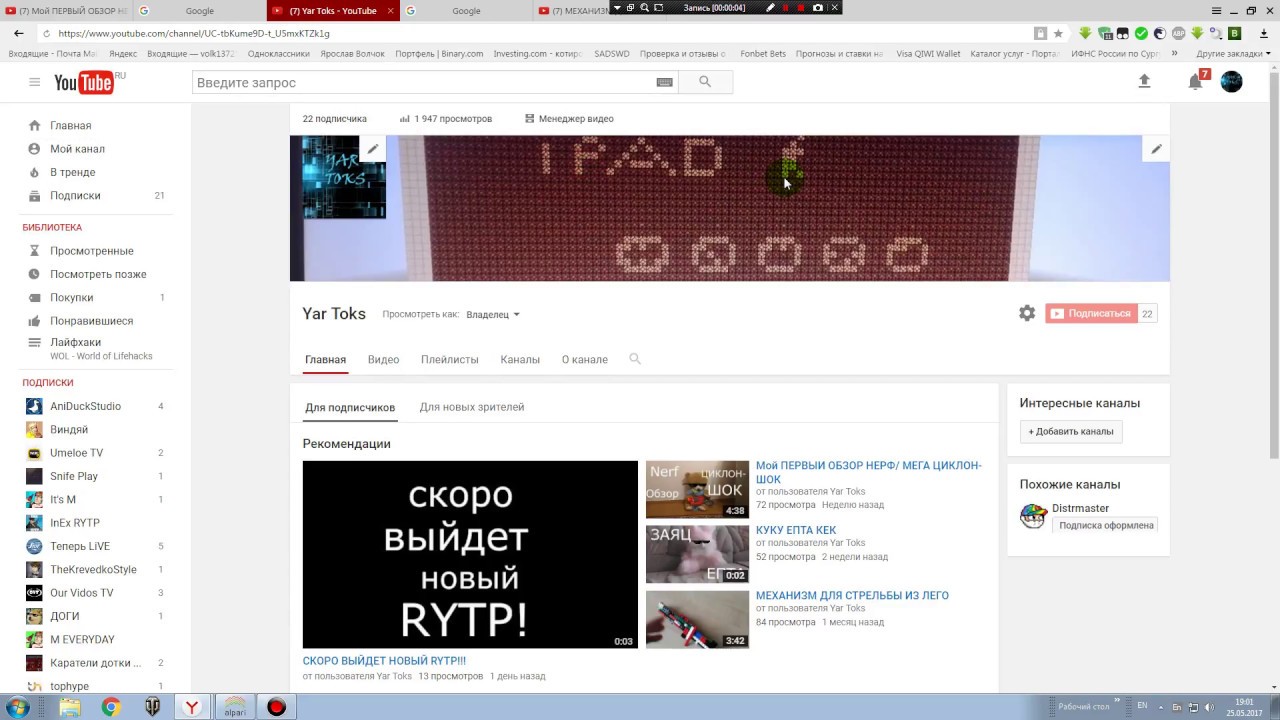
Task: Select 'Для новых зрителей' tab
Action: pyautogui.click(x=472, y=407)
